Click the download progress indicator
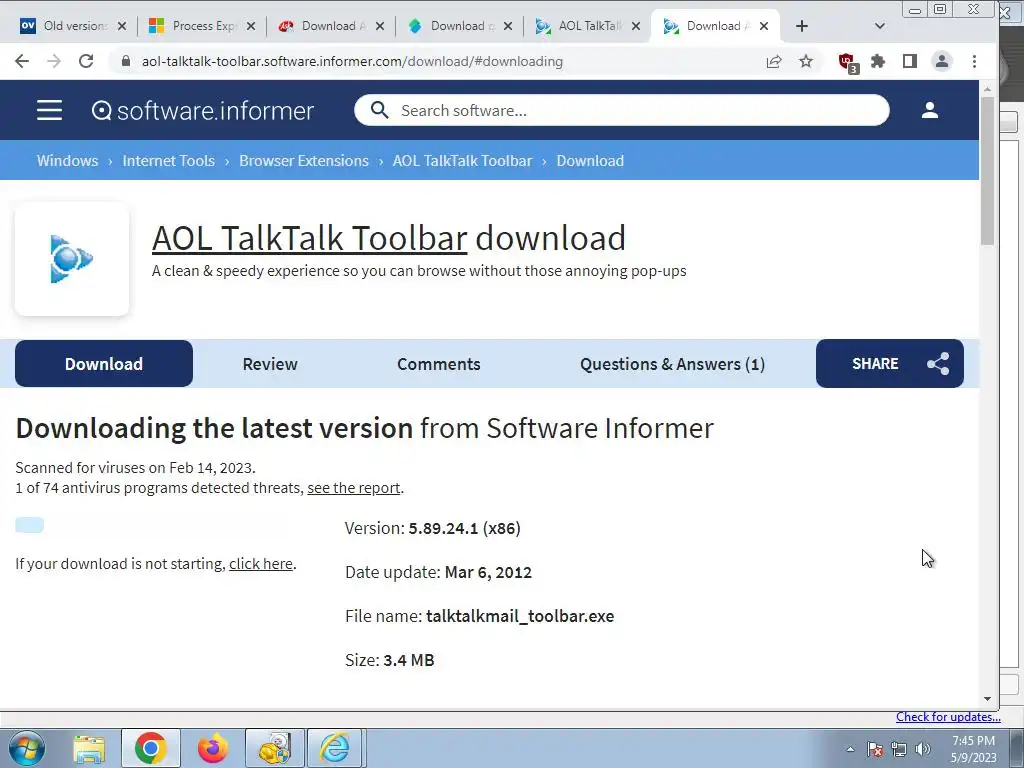 coord(29,525)
